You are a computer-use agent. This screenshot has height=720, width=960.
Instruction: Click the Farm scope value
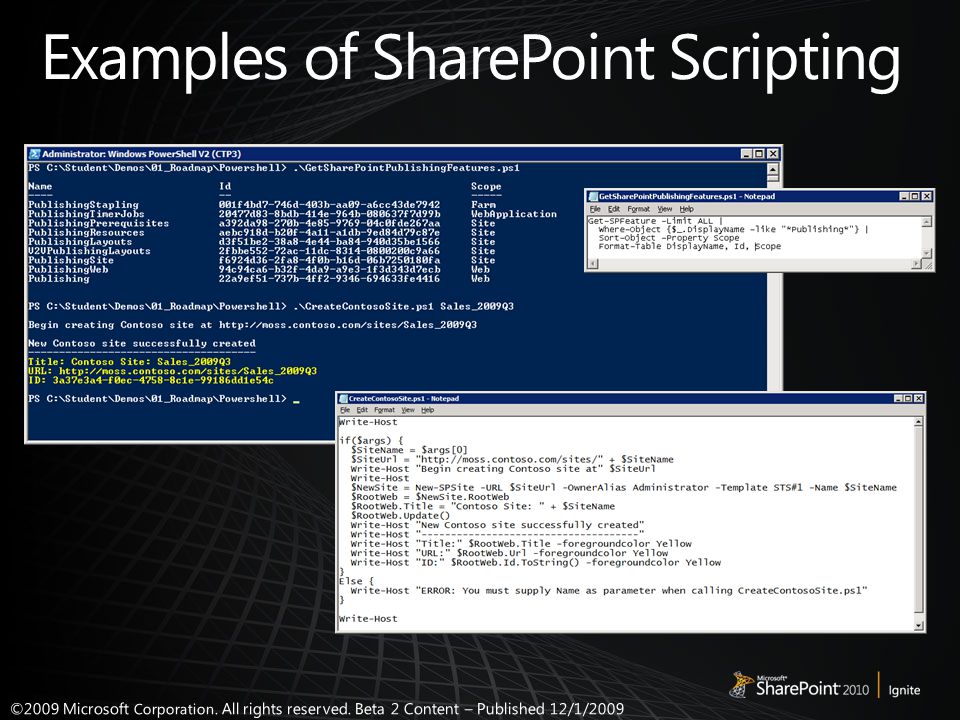pos(484,204)
